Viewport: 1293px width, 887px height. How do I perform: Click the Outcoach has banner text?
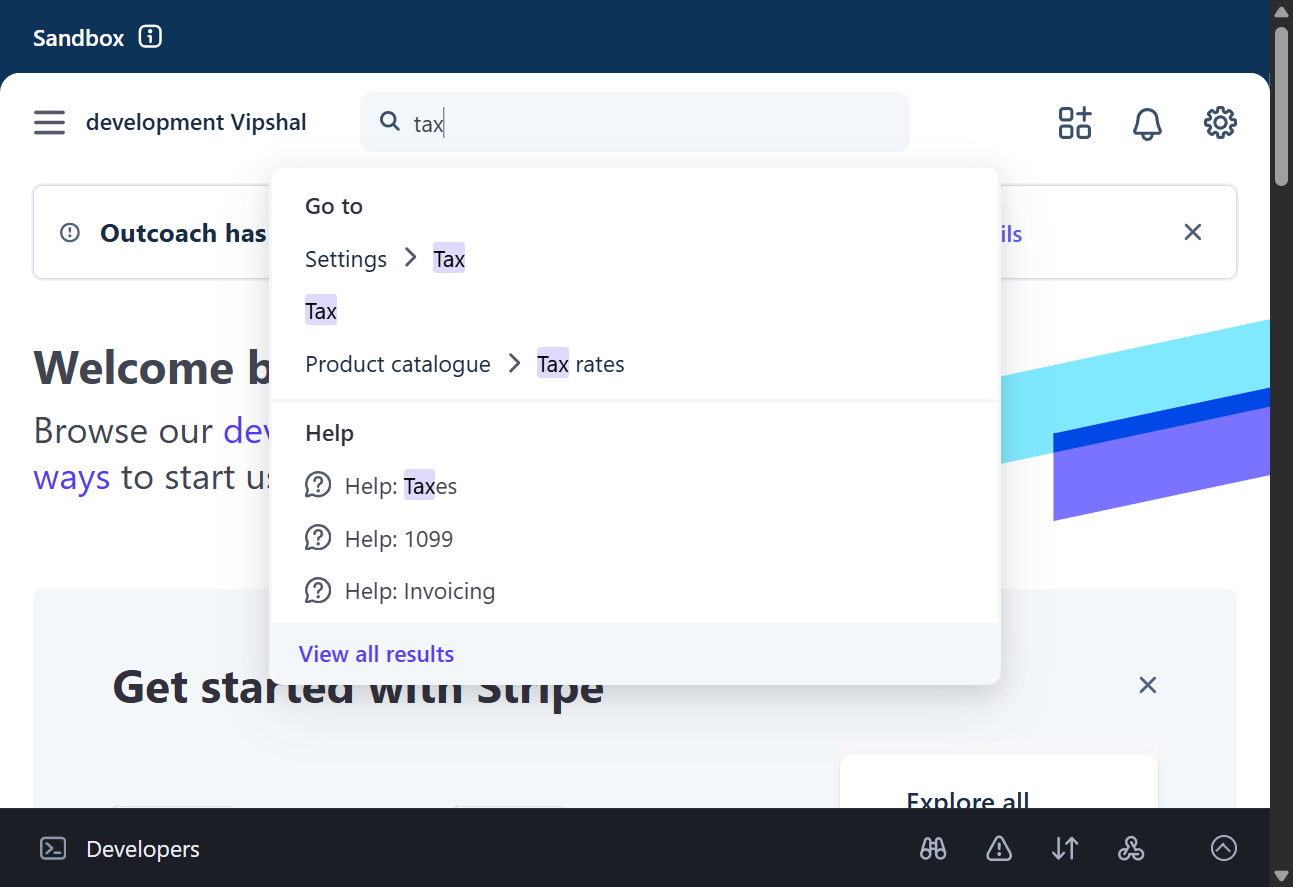click(183, 233)
